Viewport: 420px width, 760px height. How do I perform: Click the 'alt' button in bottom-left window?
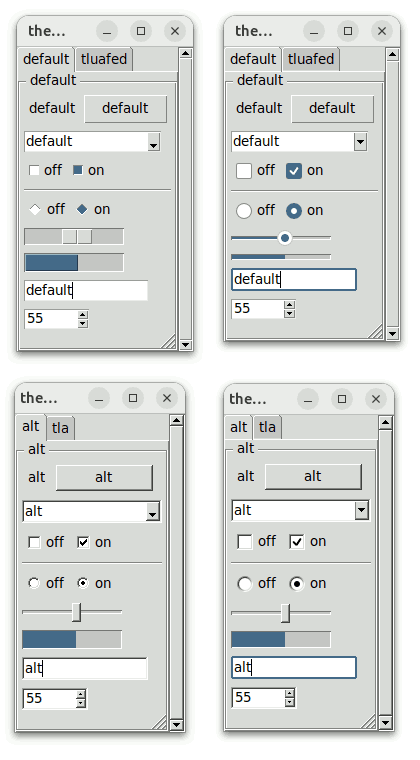pyautogui.click(x=104, y=477)
